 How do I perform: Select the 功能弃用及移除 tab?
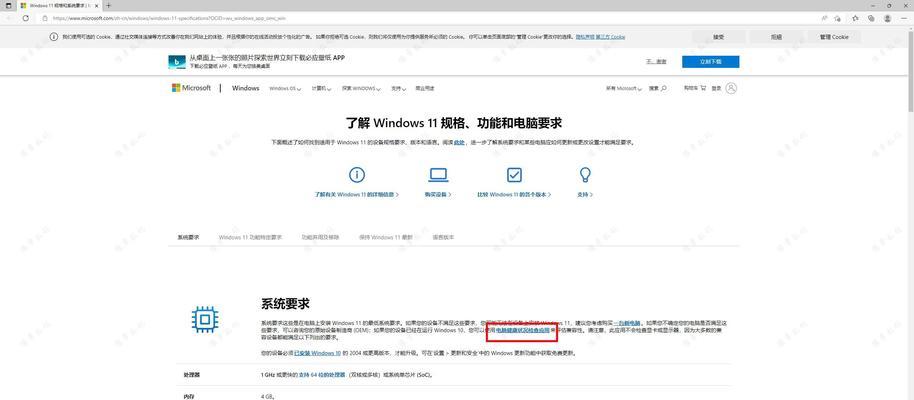320,237
